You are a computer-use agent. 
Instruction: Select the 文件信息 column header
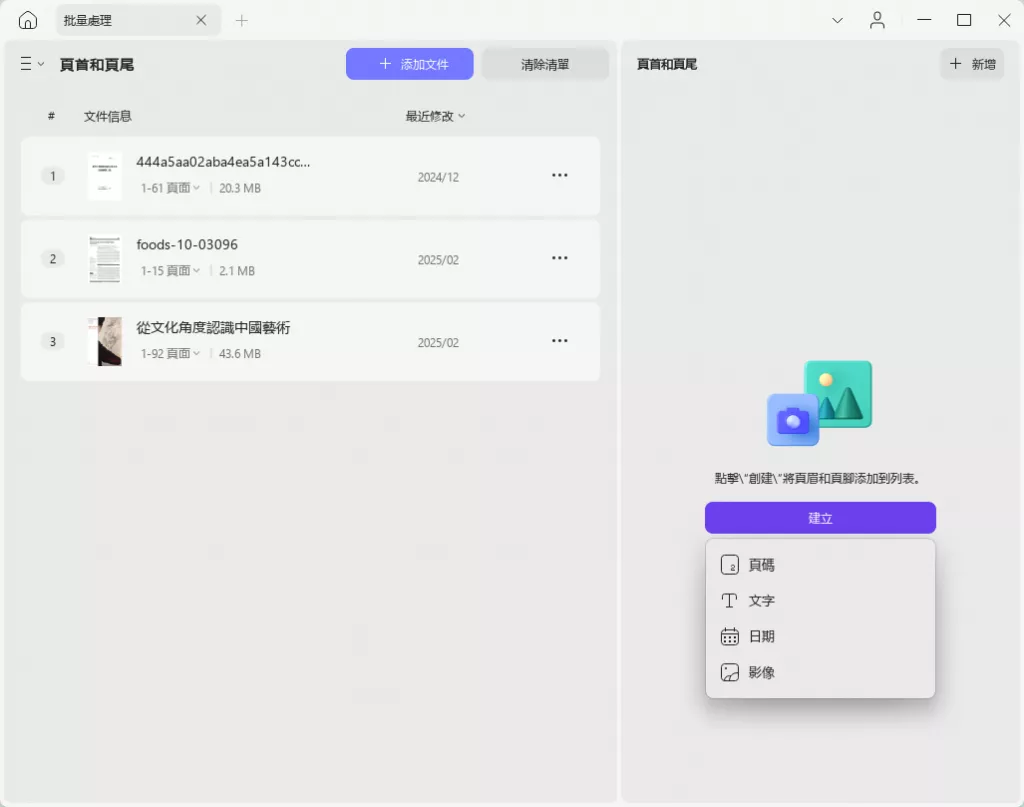[108, 116]
